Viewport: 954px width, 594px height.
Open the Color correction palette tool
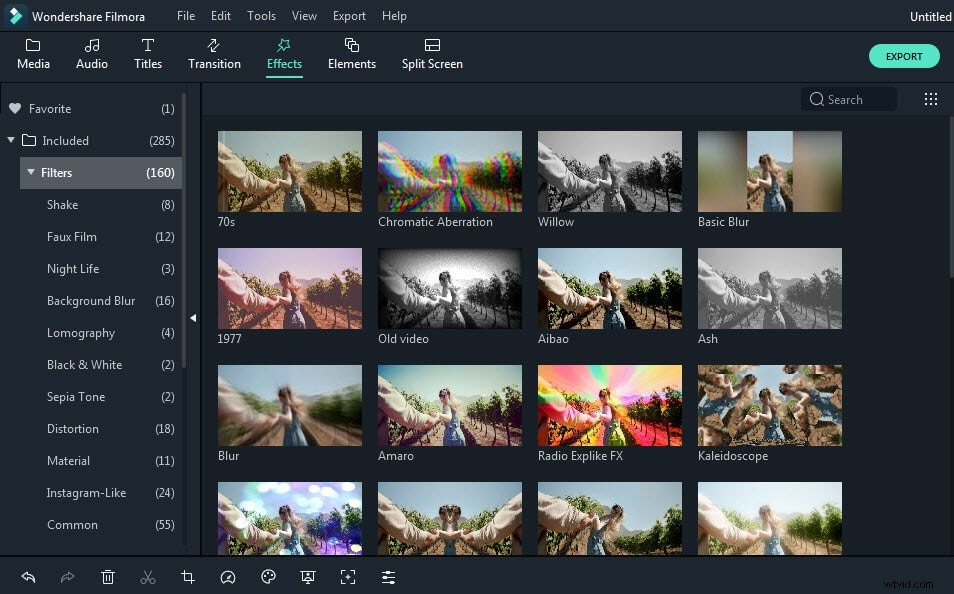click(268, 577)
